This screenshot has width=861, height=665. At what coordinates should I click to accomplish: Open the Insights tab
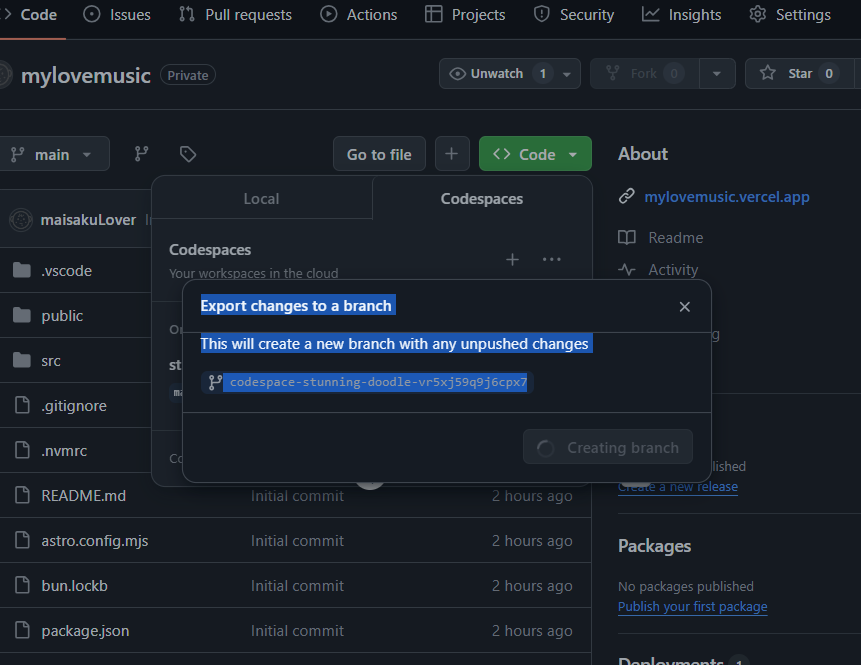(681, 15)
